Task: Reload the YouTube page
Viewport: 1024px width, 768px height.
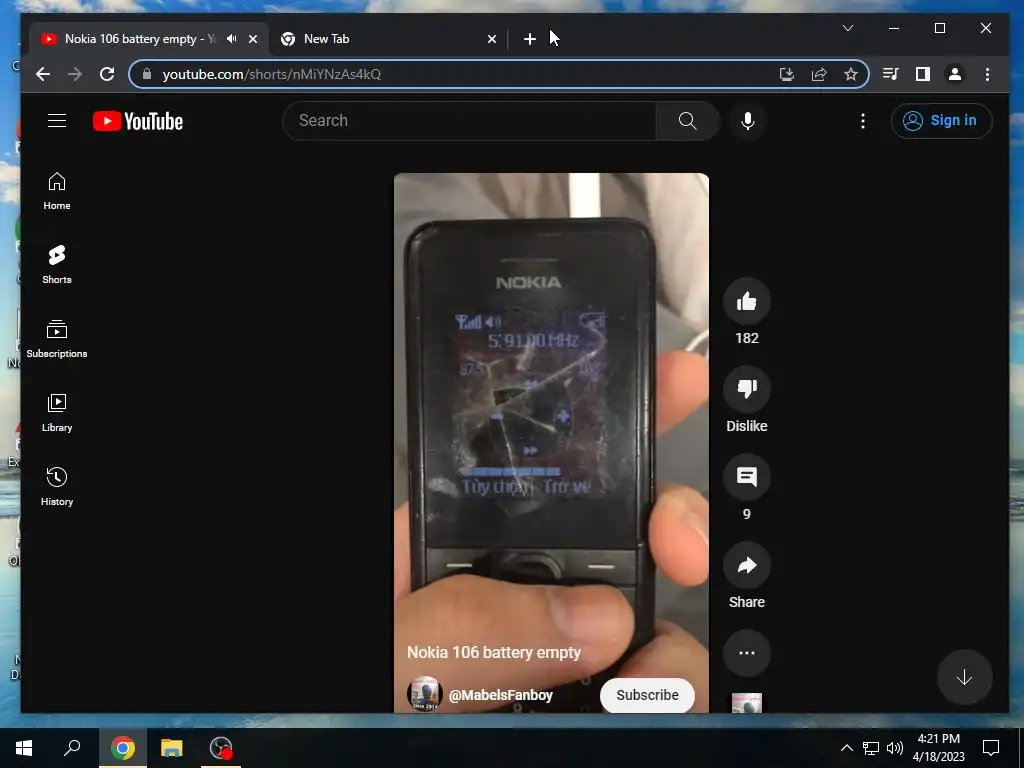Action: tap(107, 74)
